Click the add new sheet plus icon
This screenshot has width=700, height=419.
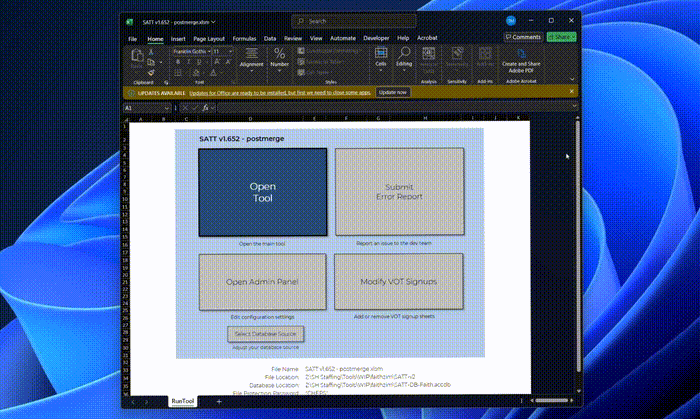click(219, 401)
